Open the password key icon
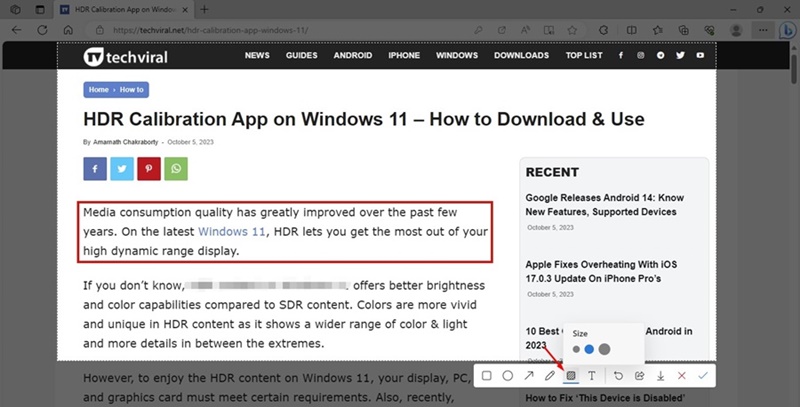Screen dimensions: 800x407 (x=478, y=30)
